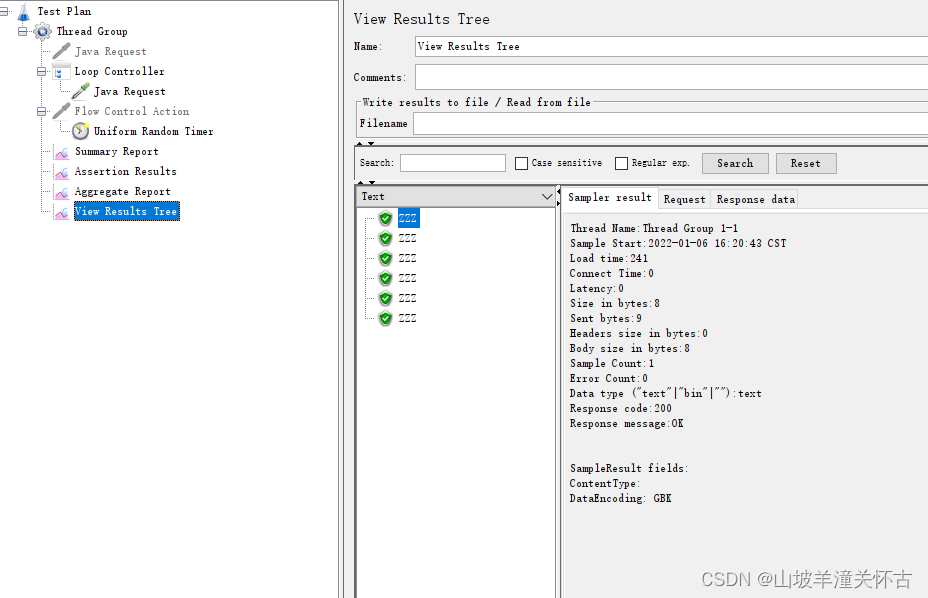Select Aggregate Report in the tree
Image resolution: width=928 pixels, height=598 pixels.
click(123, 192)
